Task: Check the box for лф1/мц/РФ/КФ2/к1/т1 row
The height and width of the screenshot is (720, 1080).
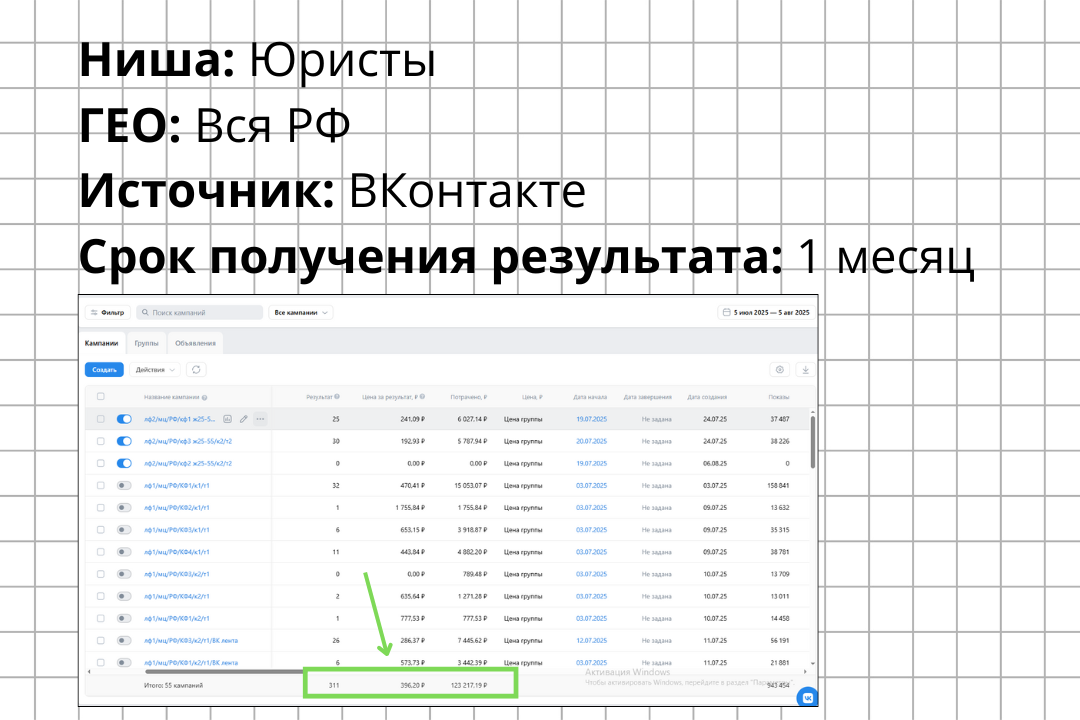Action: (x=101, y=508)
